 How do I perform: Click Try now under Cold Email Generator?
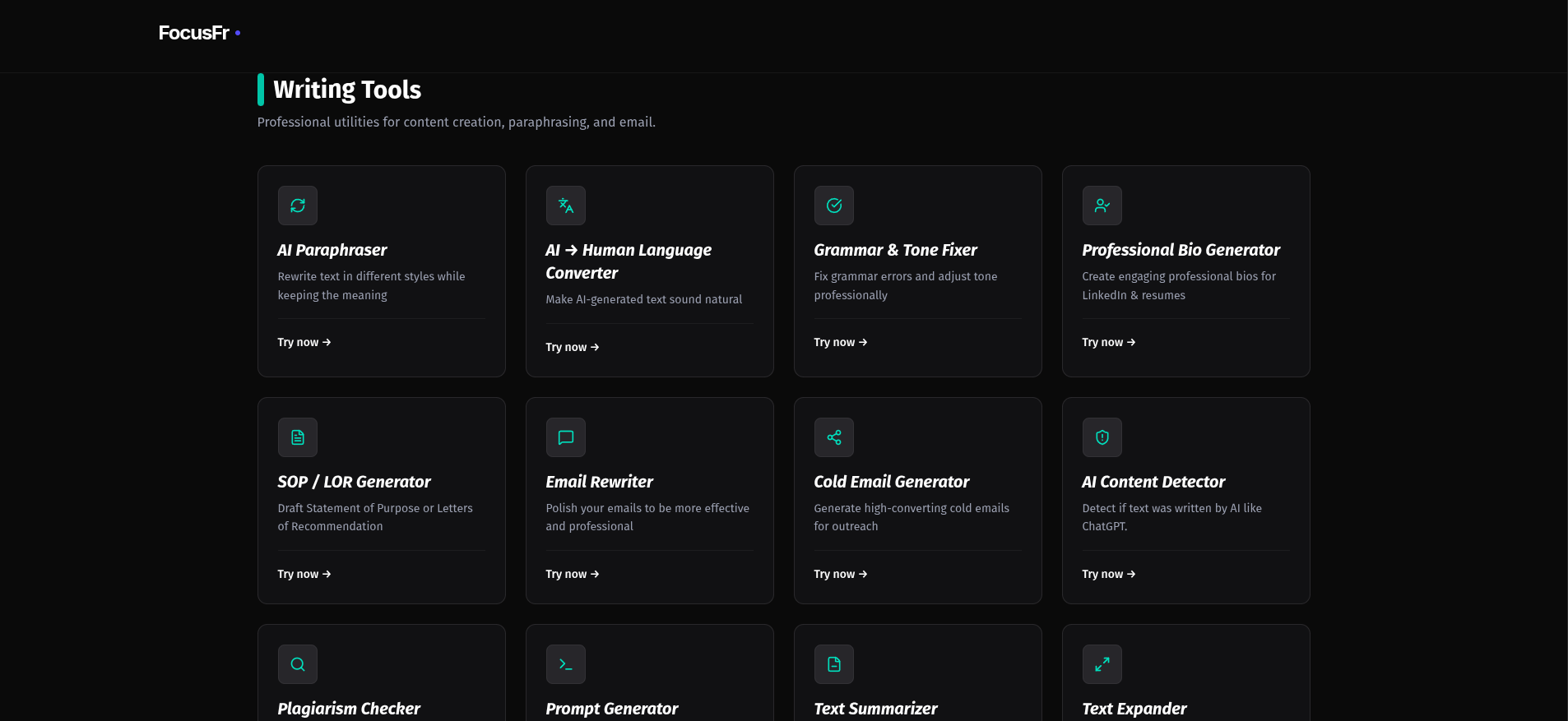[841, 574]
